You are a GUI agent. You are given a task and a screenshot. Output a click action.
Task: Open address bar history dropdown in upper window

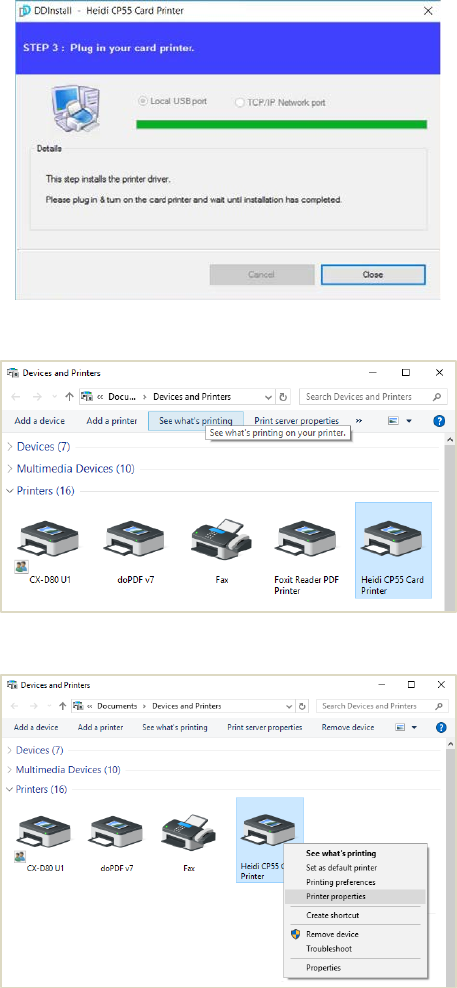point(269,397)
